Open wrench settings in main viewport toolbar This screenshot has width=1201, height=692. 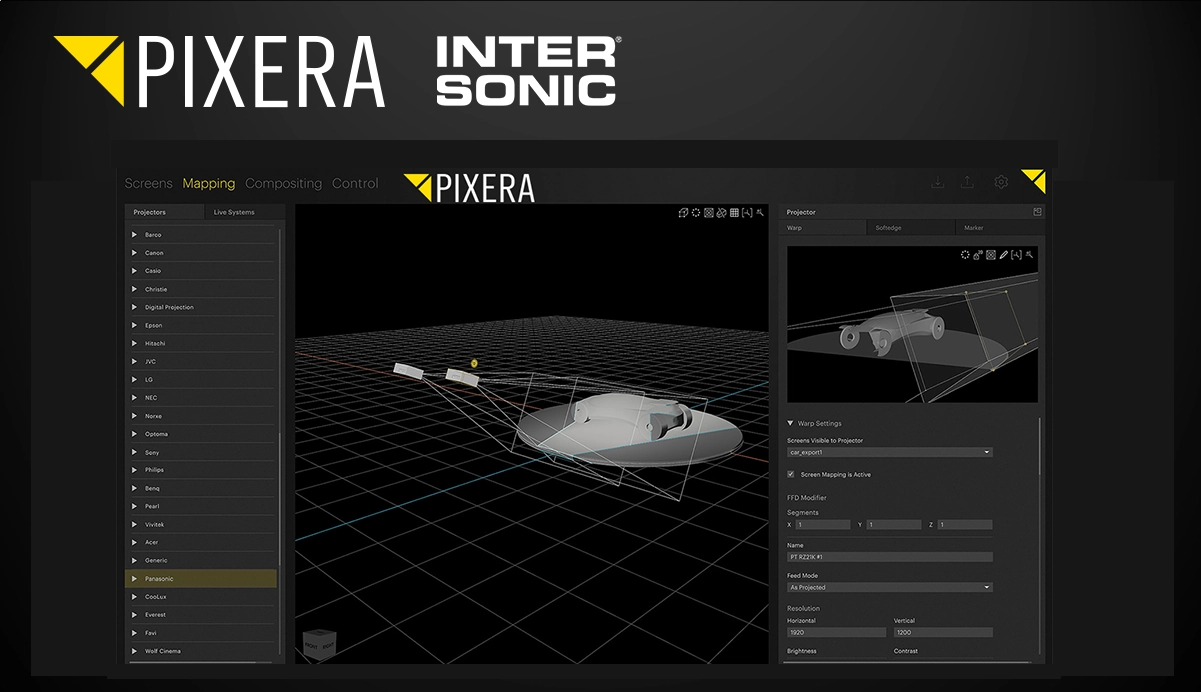pos(760,212)
